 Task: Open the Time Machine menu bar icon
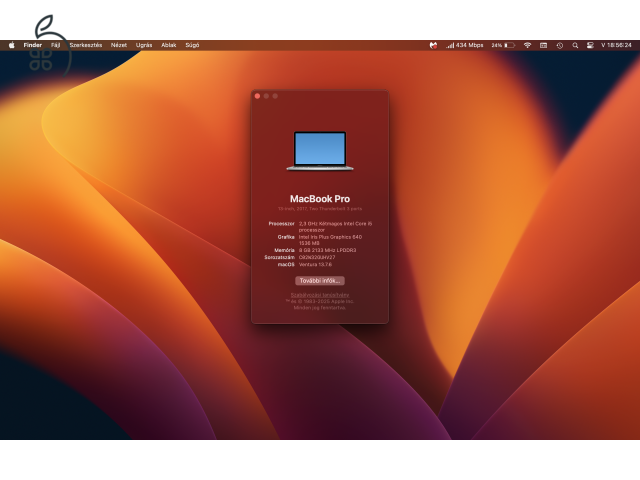click(560, 45)
